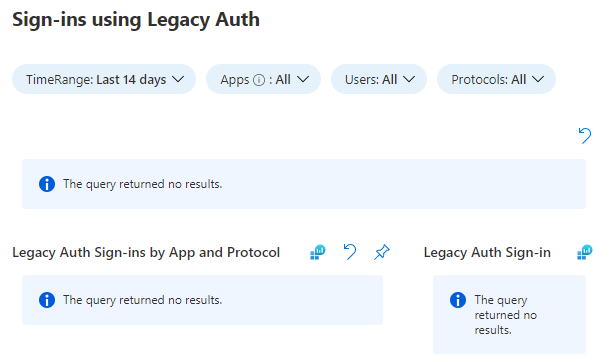Click info icon in App and Protocol no-results message
The width and height of the screenshot is (610, 362).
point(47,300)
